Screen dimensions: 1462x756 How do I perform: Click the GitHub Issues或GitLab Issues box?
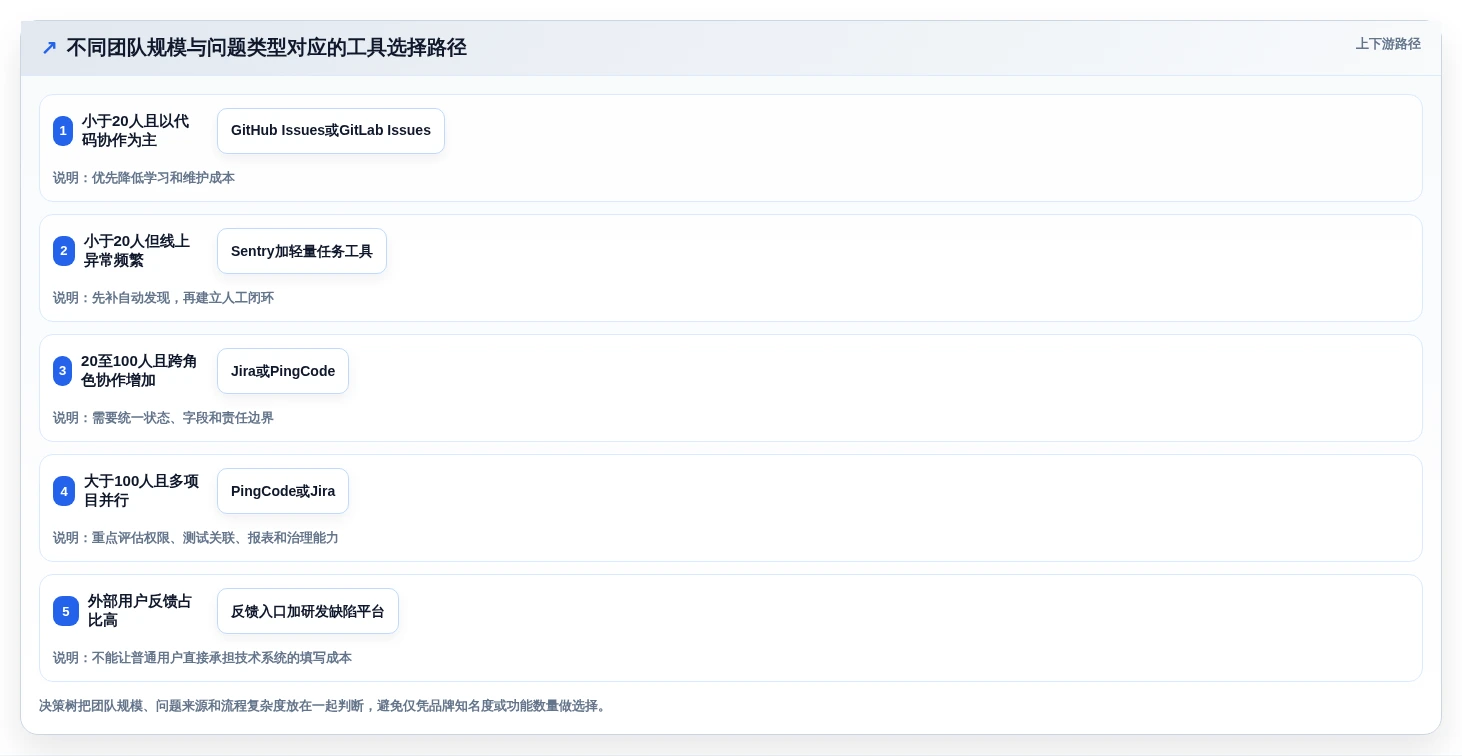pyautogui.click(x=331, y=131)
